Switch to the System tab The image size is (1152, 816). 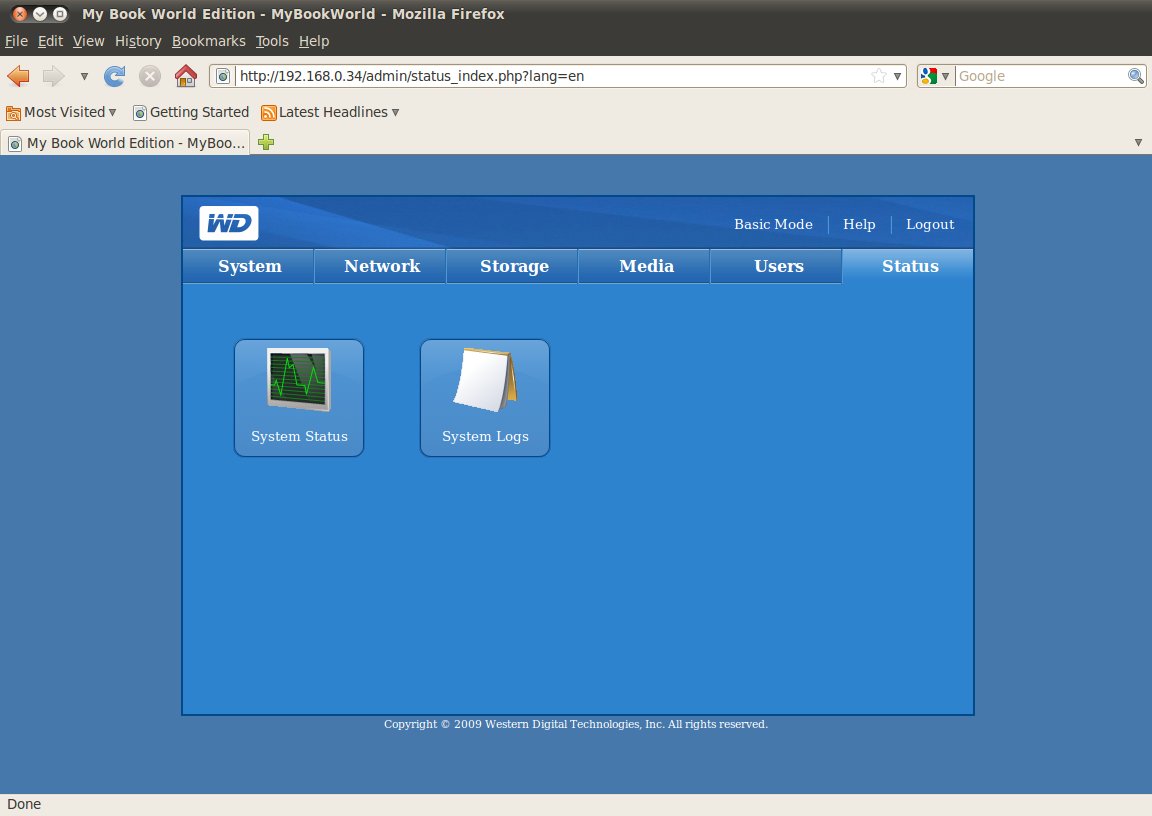click(x=249, y=266)
